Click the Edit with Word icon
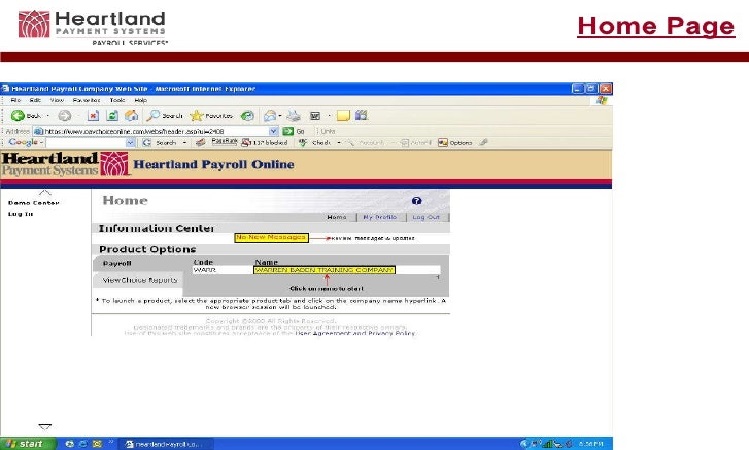The height and width of the screenshot is (450, 749). [315, 116]
